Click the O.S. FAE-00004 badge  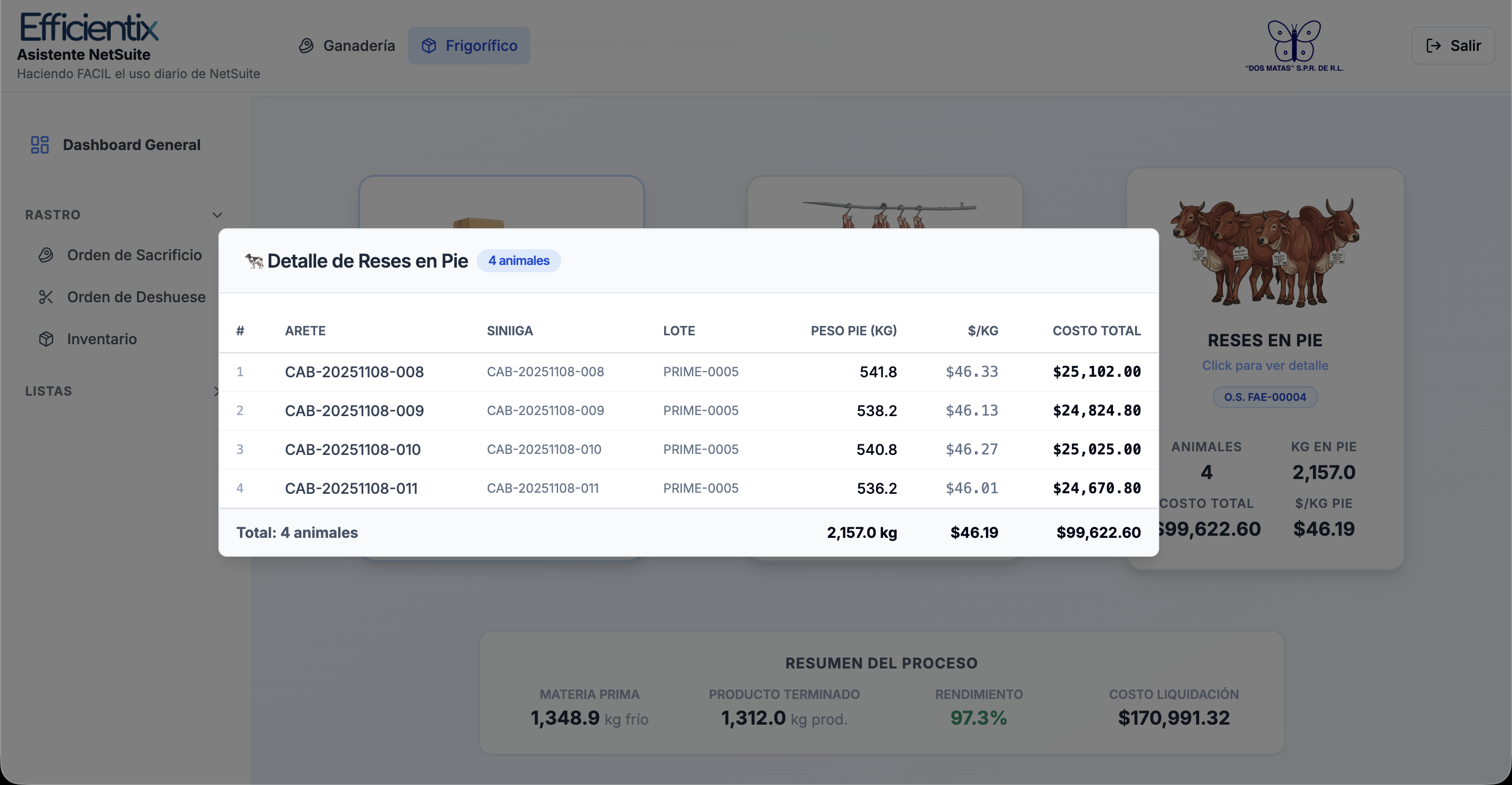1265,397
